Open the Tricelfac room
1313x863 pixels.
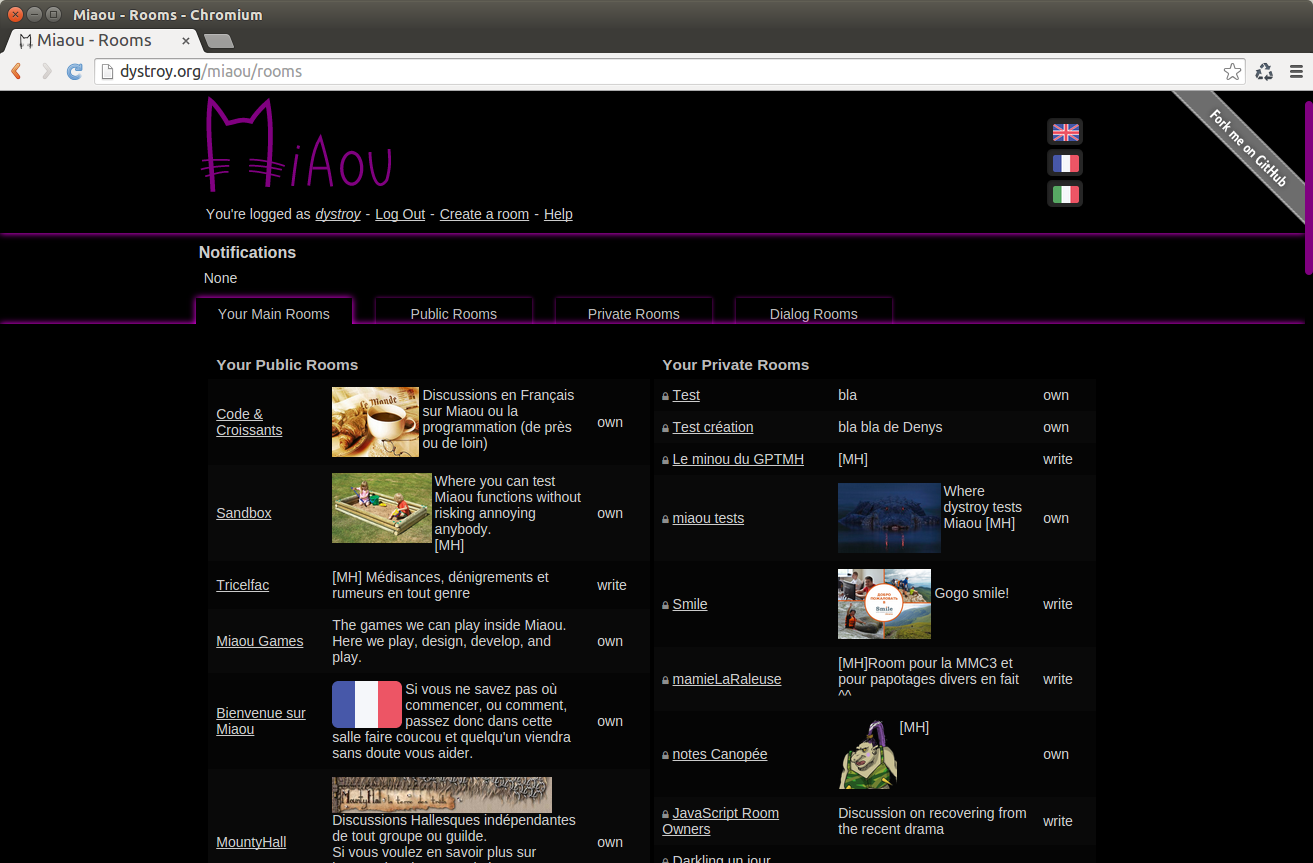coord(243,585)
